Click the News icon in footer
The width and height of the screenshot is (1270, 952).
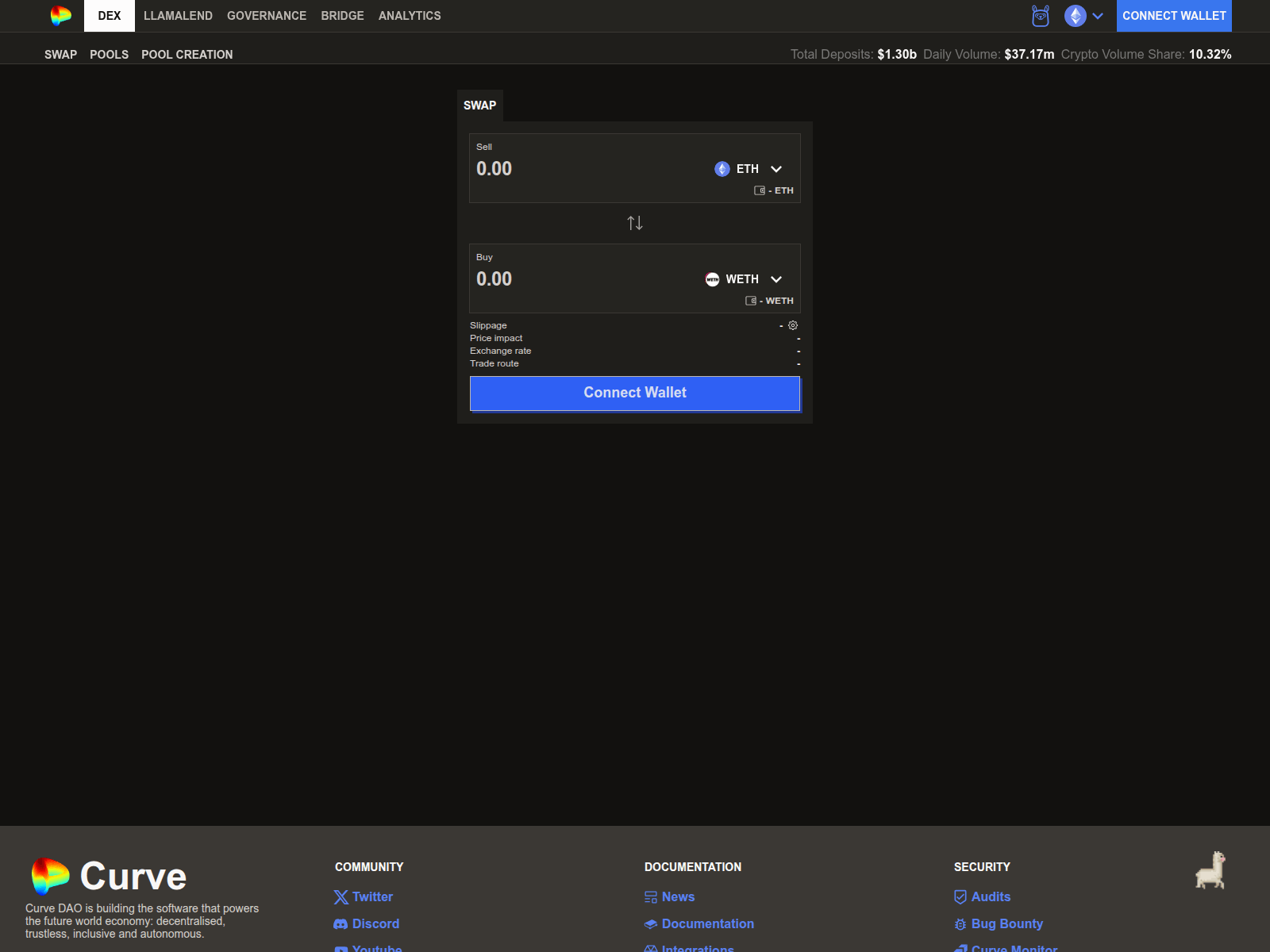tap(651, 897)
